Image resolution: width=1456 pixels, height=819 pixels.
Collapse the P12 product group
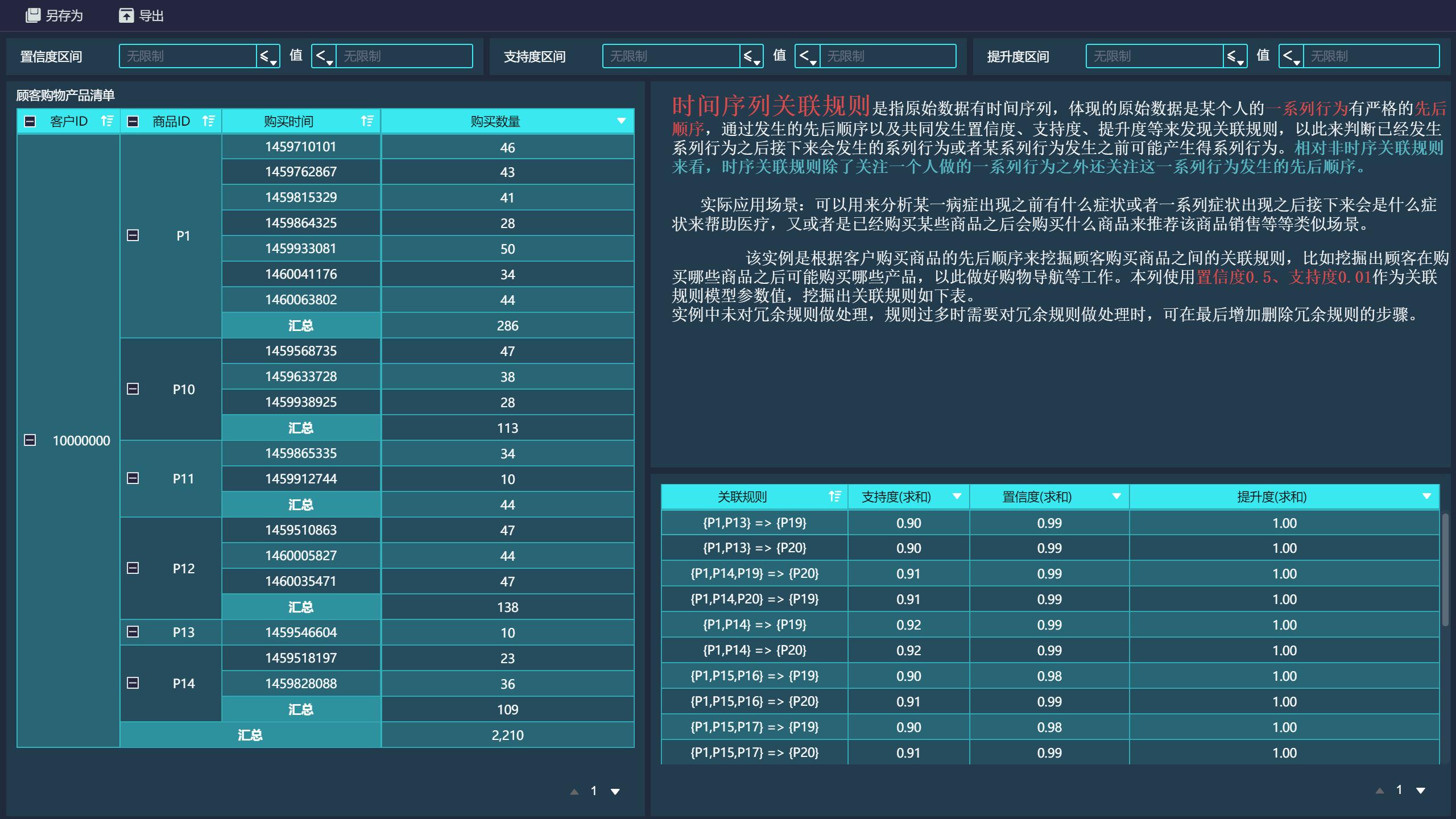[133, 568]
